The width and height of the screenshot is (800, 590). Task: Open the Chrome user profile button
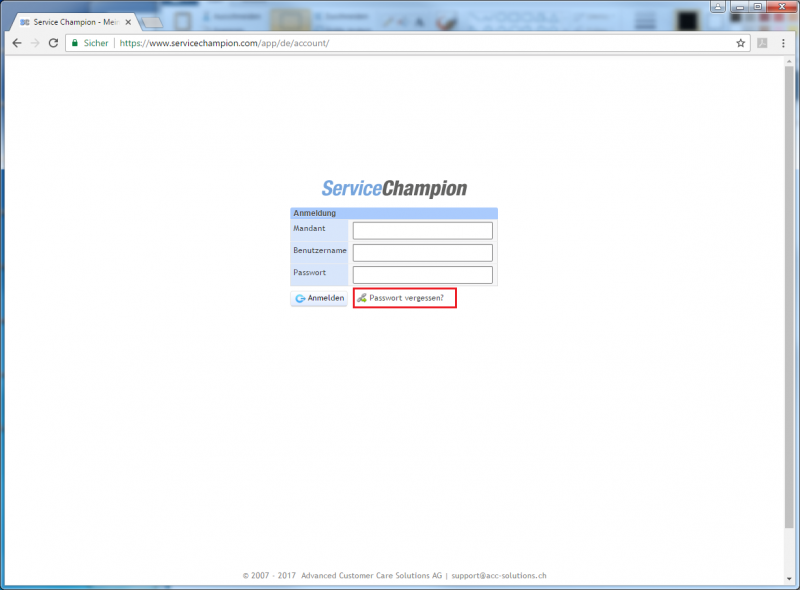pos(717,7)
